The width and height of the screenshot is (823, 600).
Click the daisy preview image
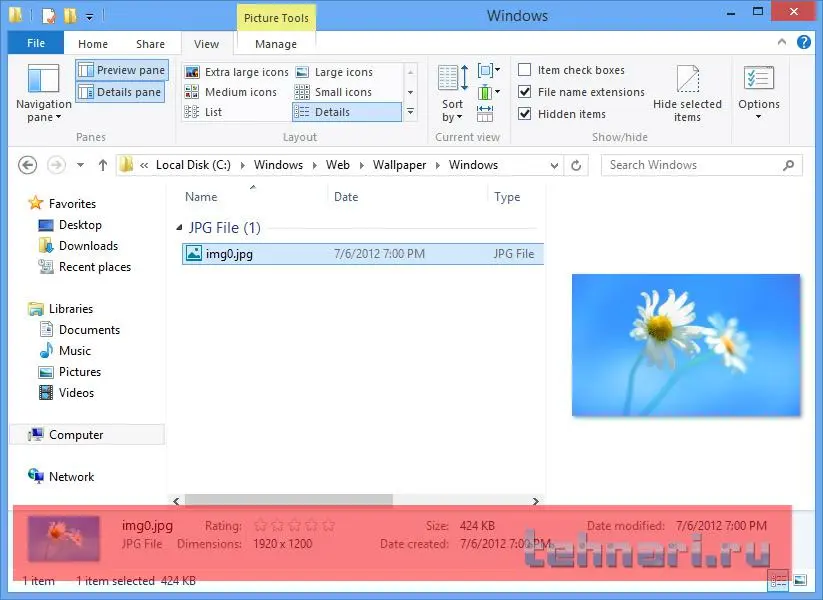686,345
